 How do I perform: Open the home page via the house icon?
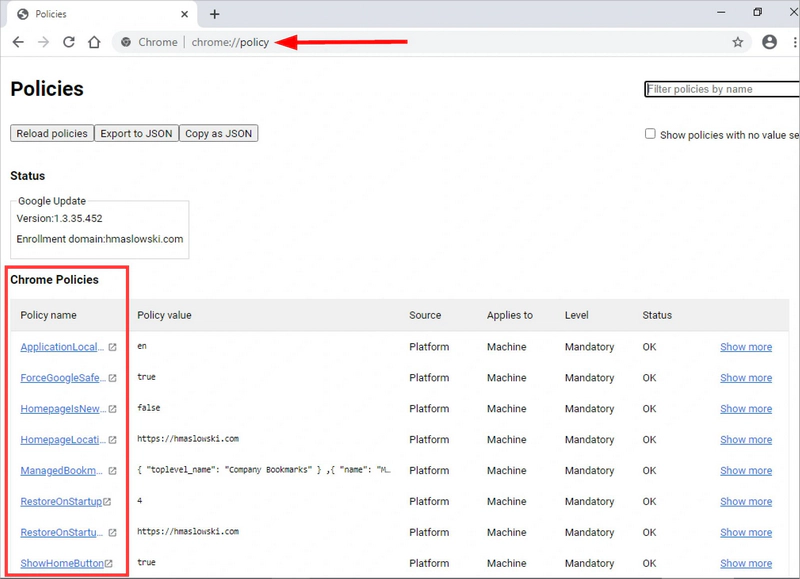[94, 42]
